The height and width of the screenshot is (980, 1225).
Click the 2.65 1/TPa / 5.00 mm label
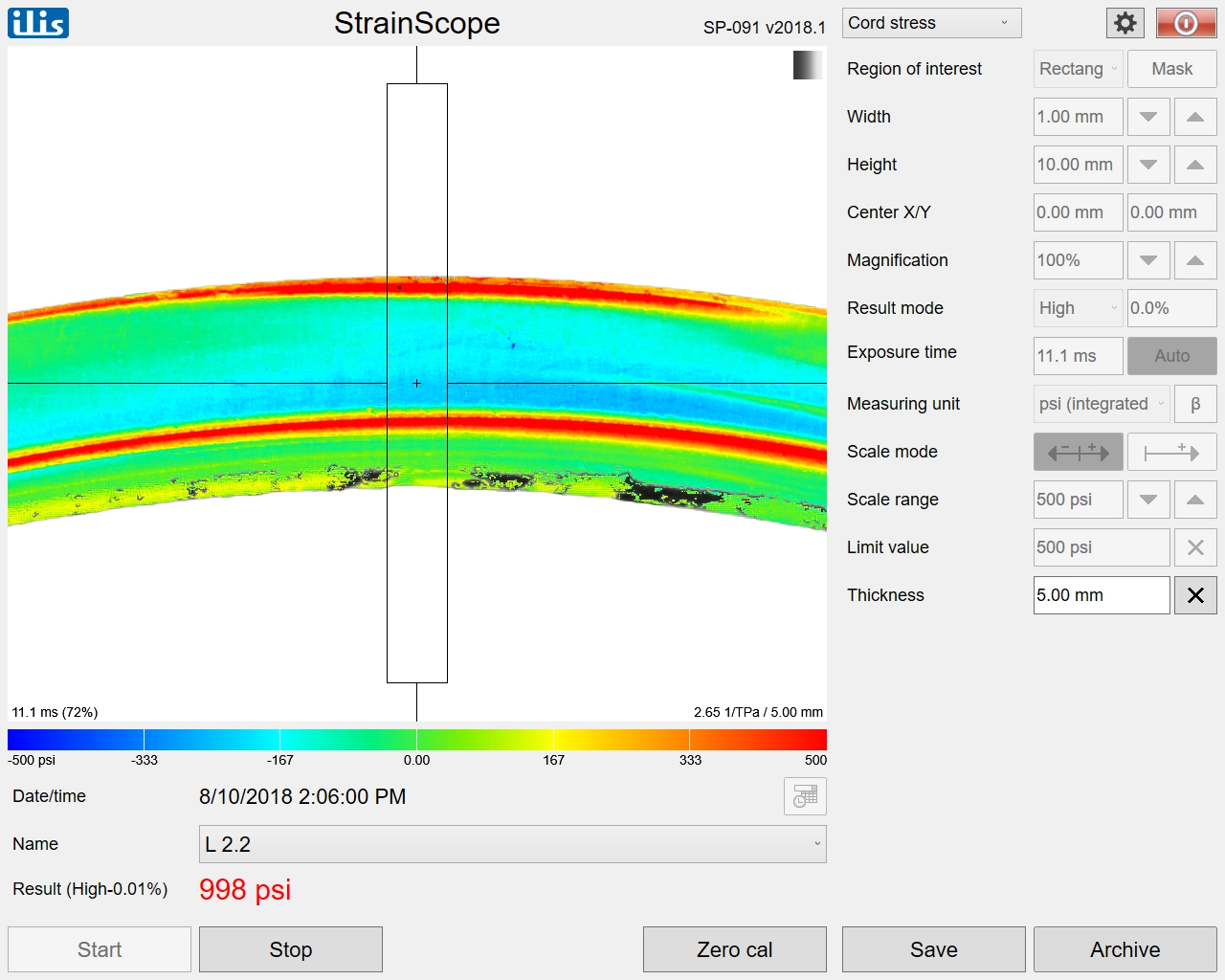pyautogui.click(x=758, y=712)
